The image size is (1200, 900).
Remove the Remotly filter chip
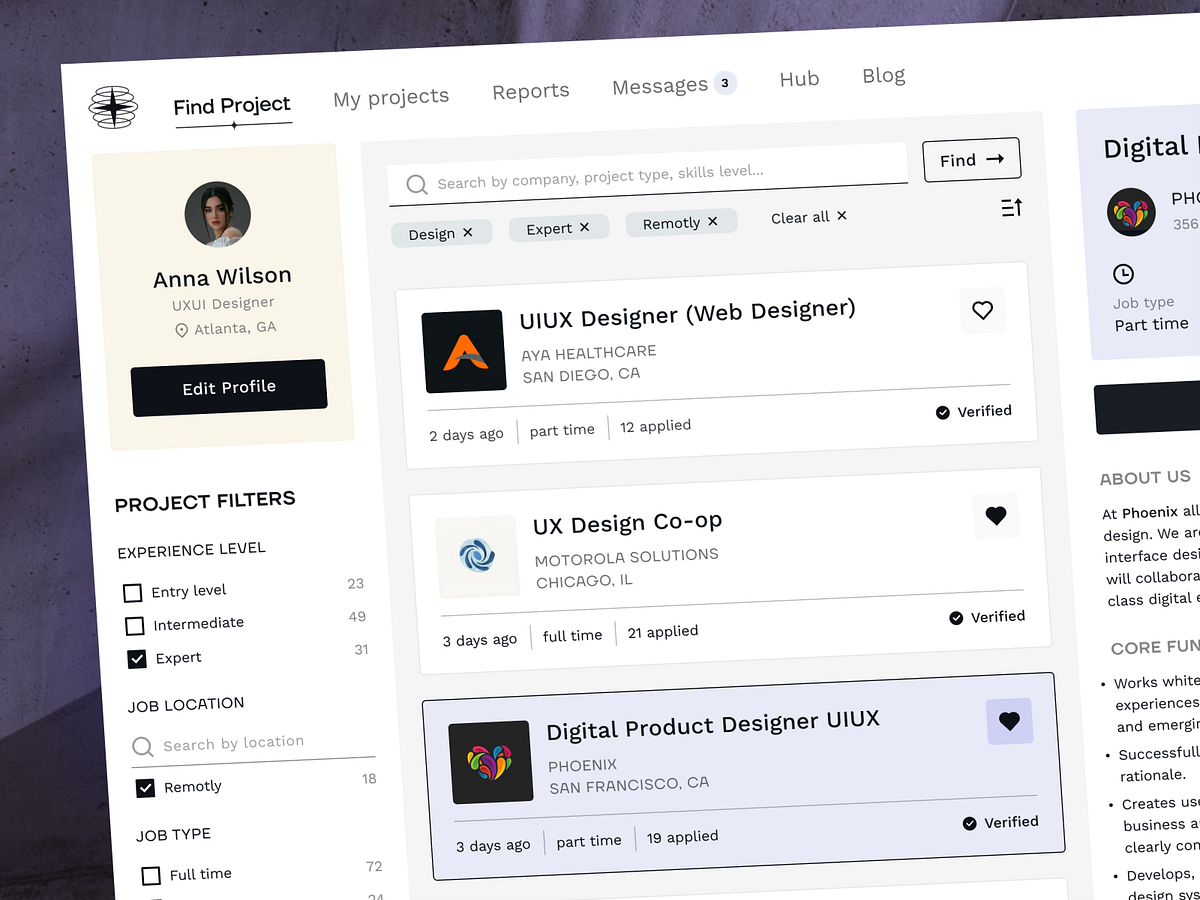tap(712, 221)
